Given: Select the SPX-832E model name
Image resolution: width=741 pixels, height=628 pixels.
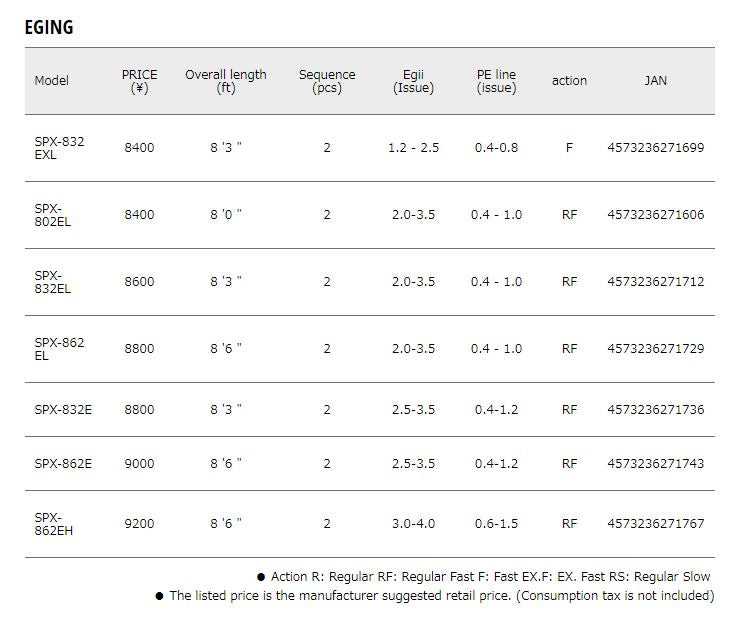Looking at the screenshot, I should 63,409.
